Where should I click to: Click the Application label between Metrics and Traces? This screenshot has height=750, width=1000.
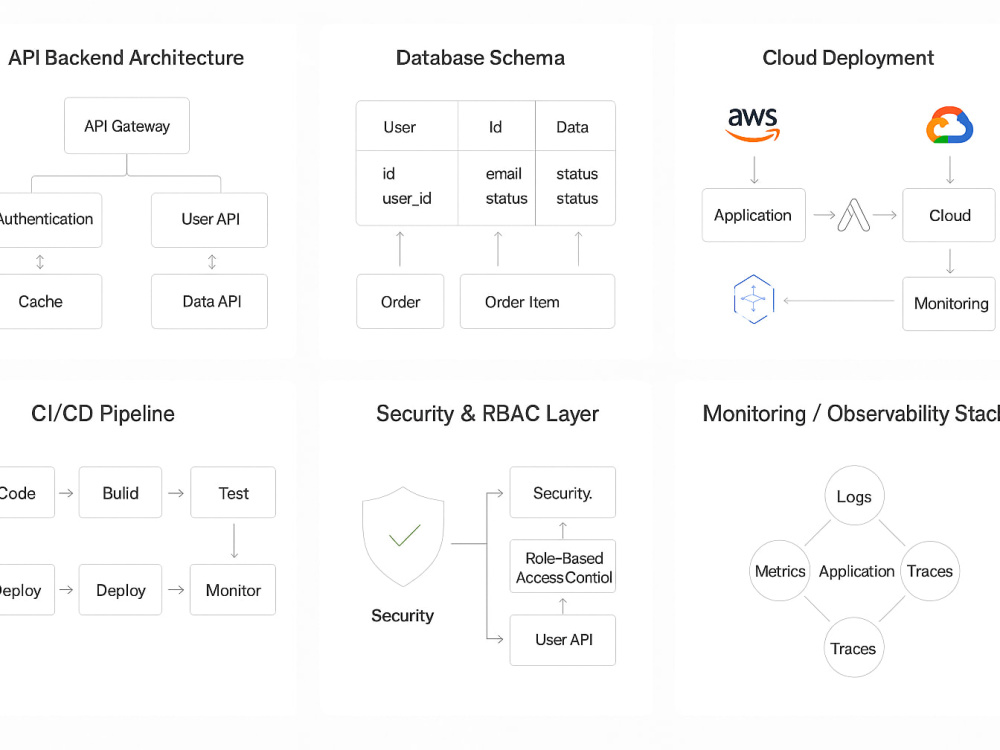(x=857, y=571)
